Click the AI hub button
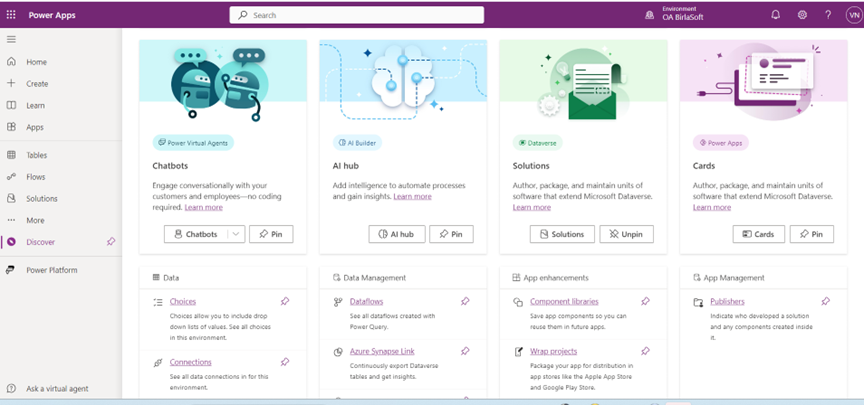This screenshot has height=405, width=864. (x=397, y=234)
